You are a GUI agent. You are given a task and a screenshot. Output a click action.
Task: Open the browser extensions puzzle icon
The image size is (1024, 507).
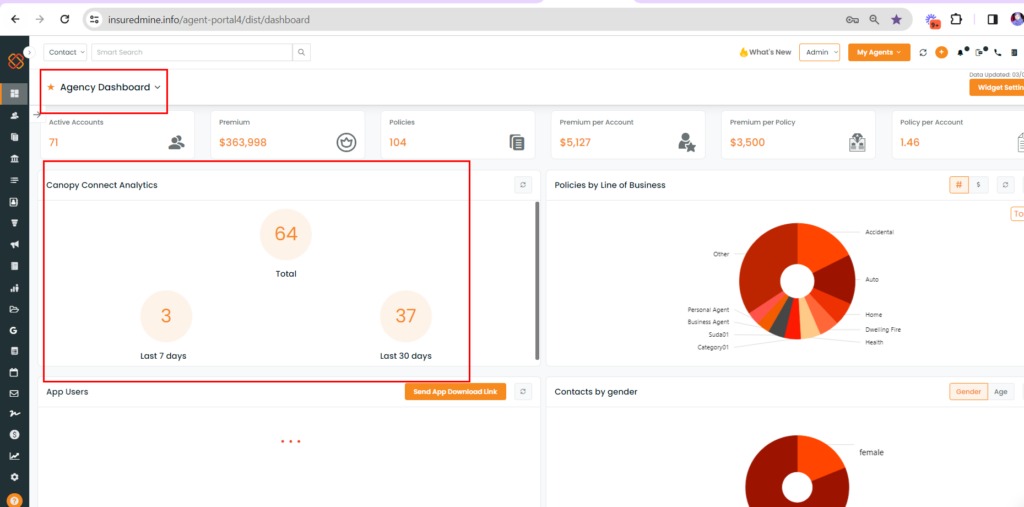(x=956, y=20)
